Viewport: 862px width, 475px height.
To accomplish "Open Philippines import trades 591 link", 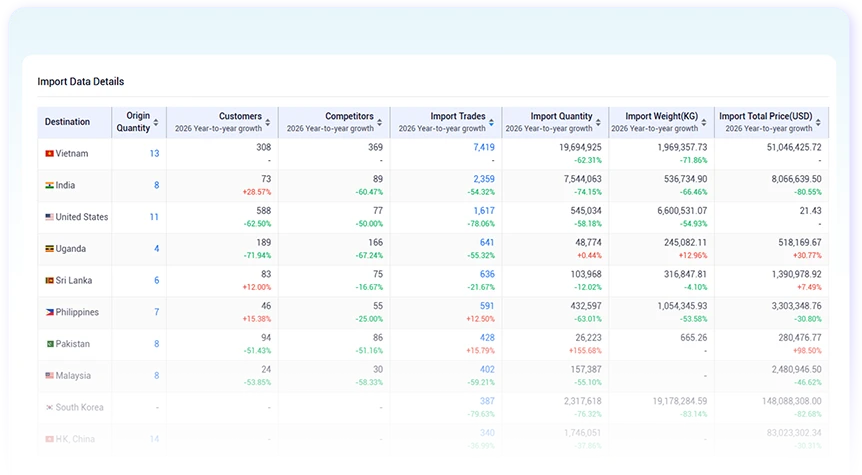I will click(x=487, y=306).
